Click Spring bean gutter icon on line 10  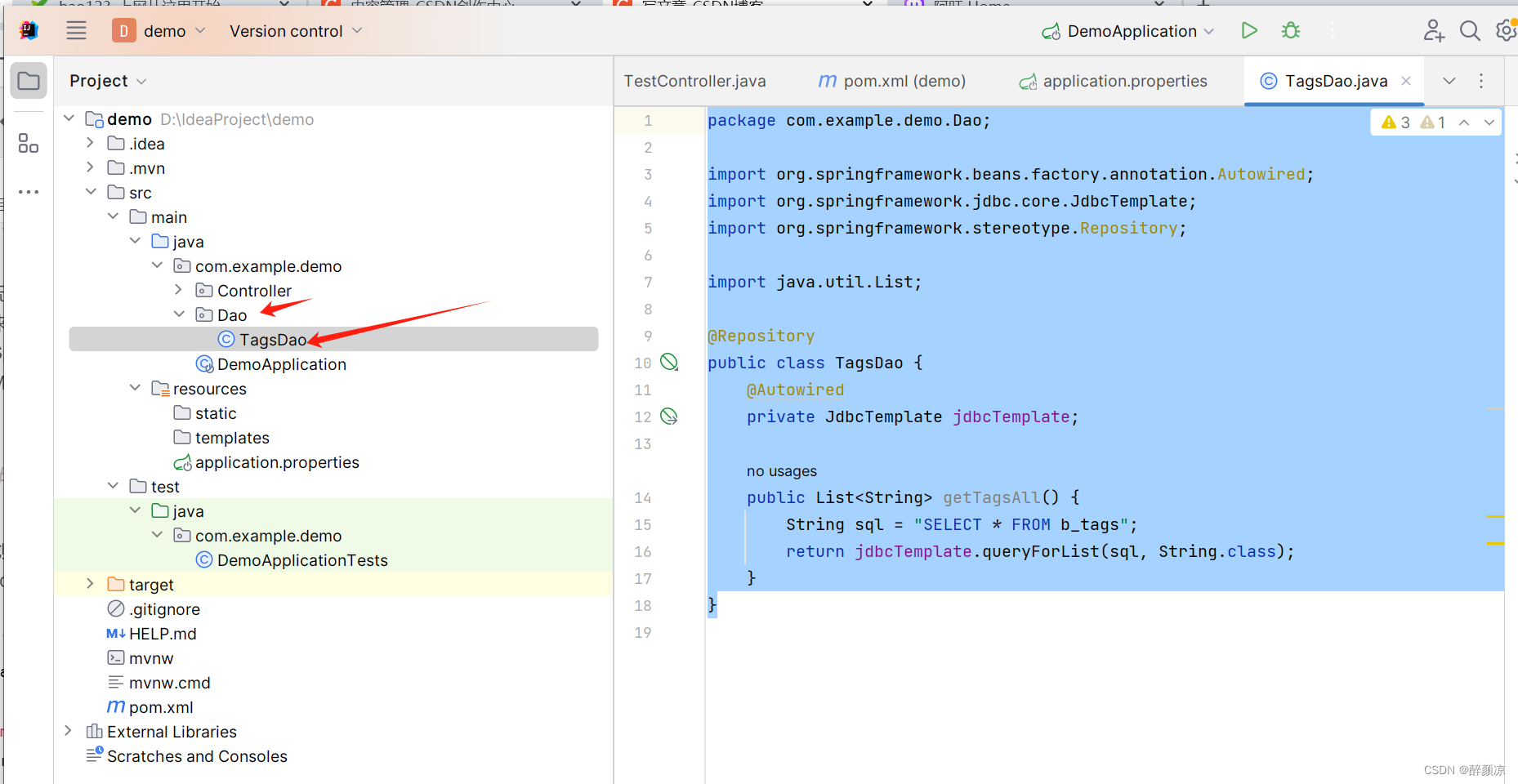(x=669, y=362)
